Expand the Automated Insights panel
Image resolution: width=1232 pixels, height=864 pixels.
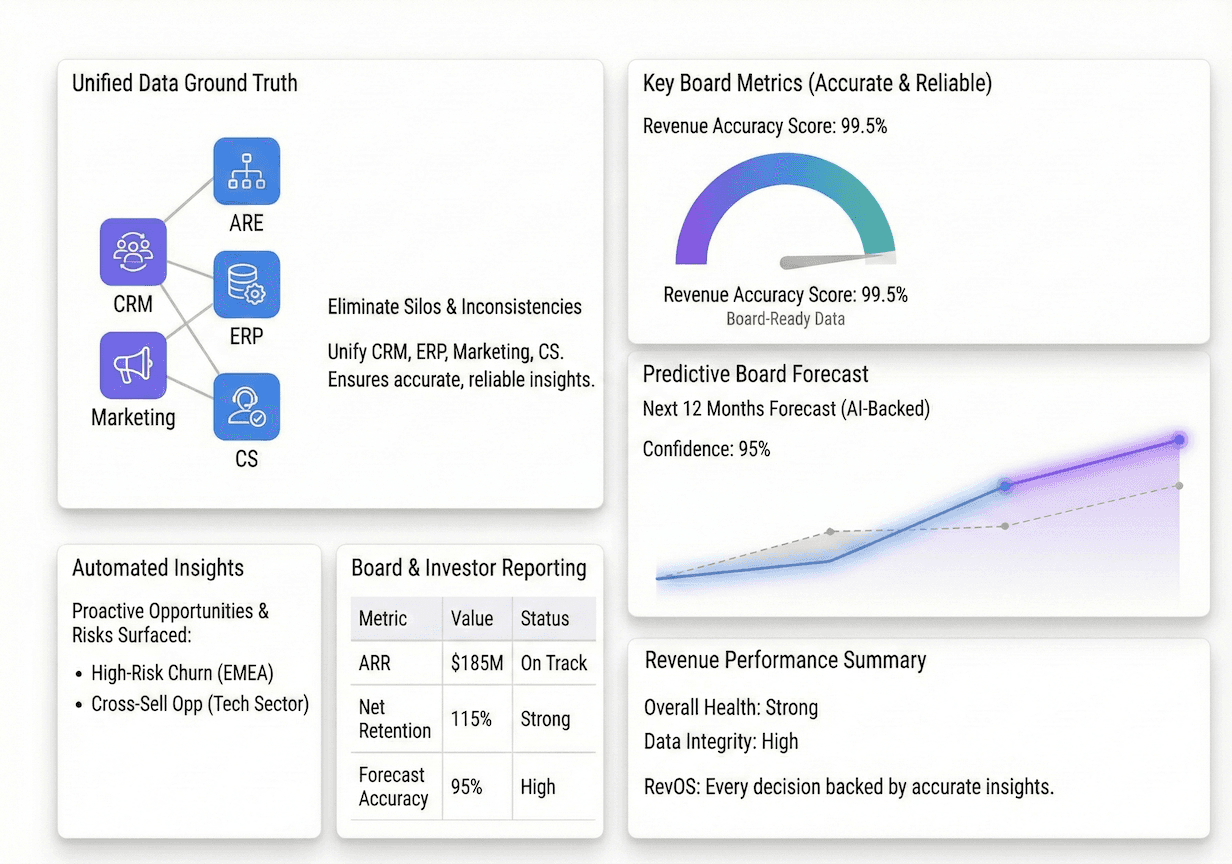158,568
